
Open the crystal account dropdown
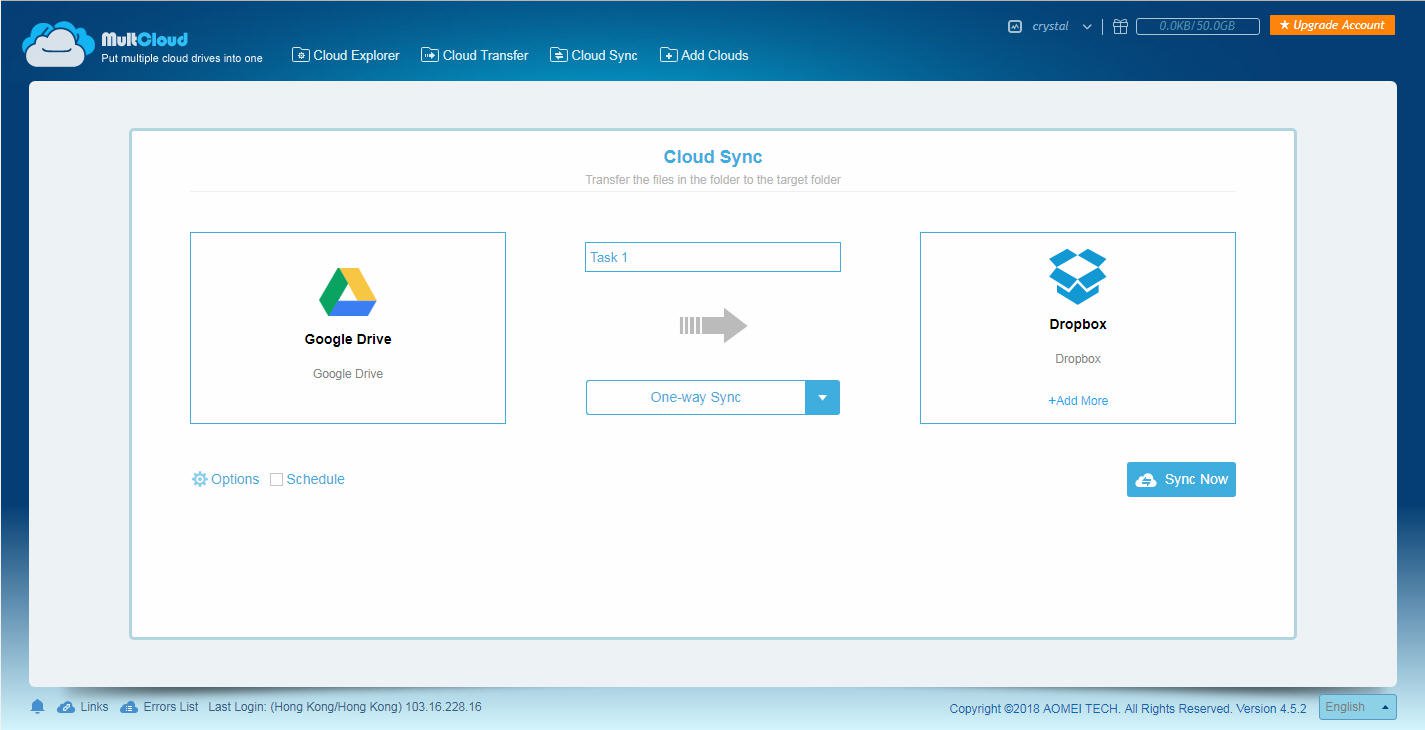click(x=1086, y=27)
